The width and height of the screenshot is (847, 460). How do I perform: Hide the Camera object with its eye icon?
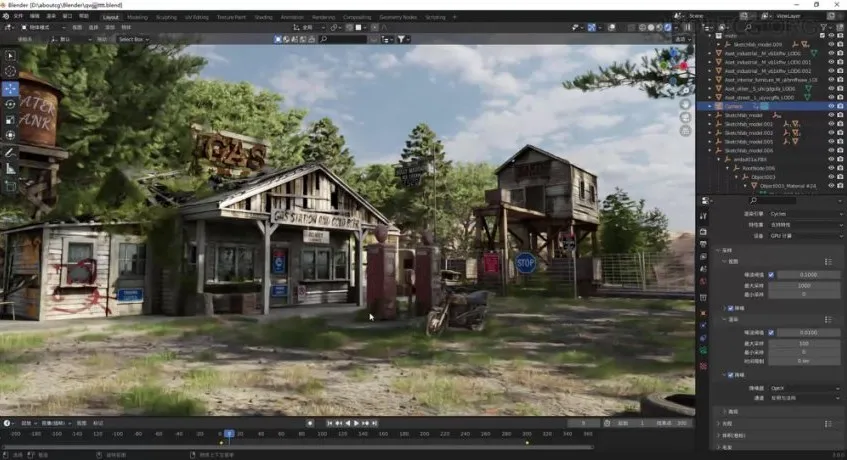[x=830, y=105]
